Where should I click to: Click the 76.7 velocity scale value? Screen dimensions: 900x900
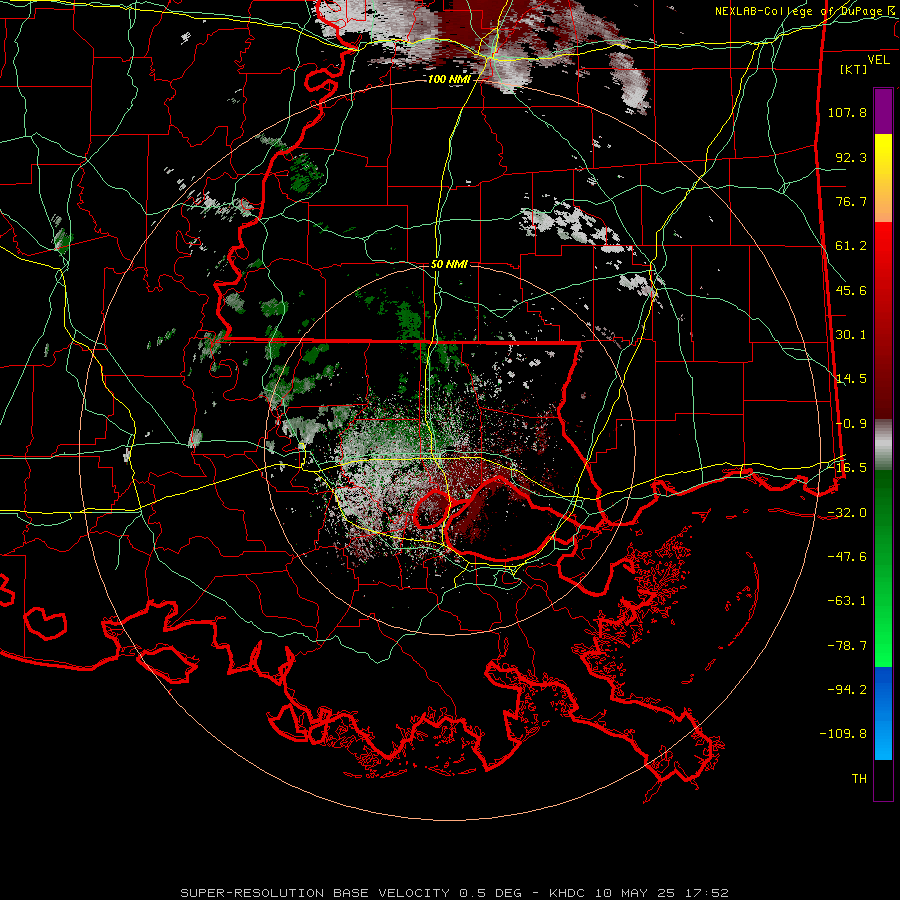click(x=851, y=201)
